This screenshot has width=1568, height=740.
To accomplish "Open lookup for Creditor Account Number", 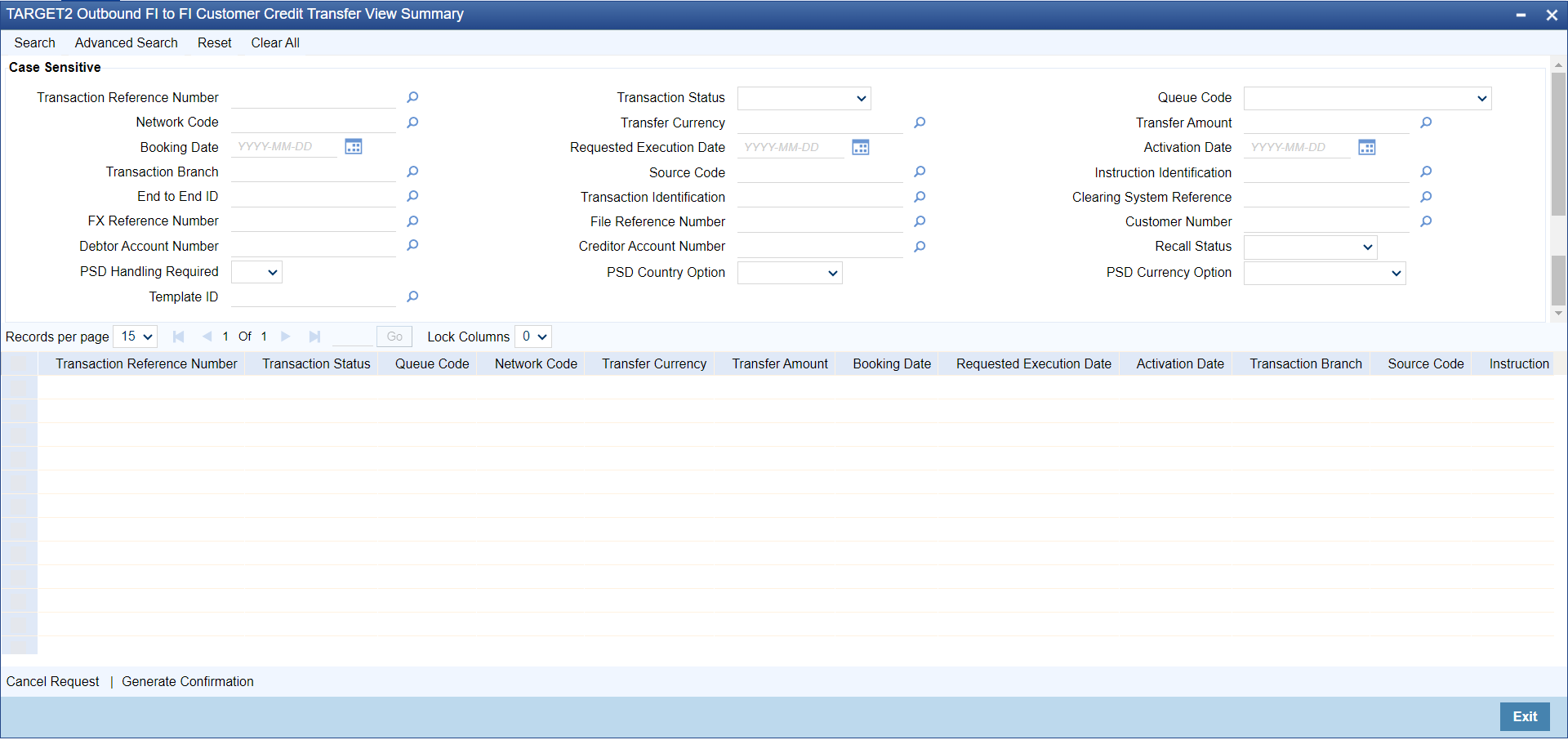I will click(x=920, y=247).
